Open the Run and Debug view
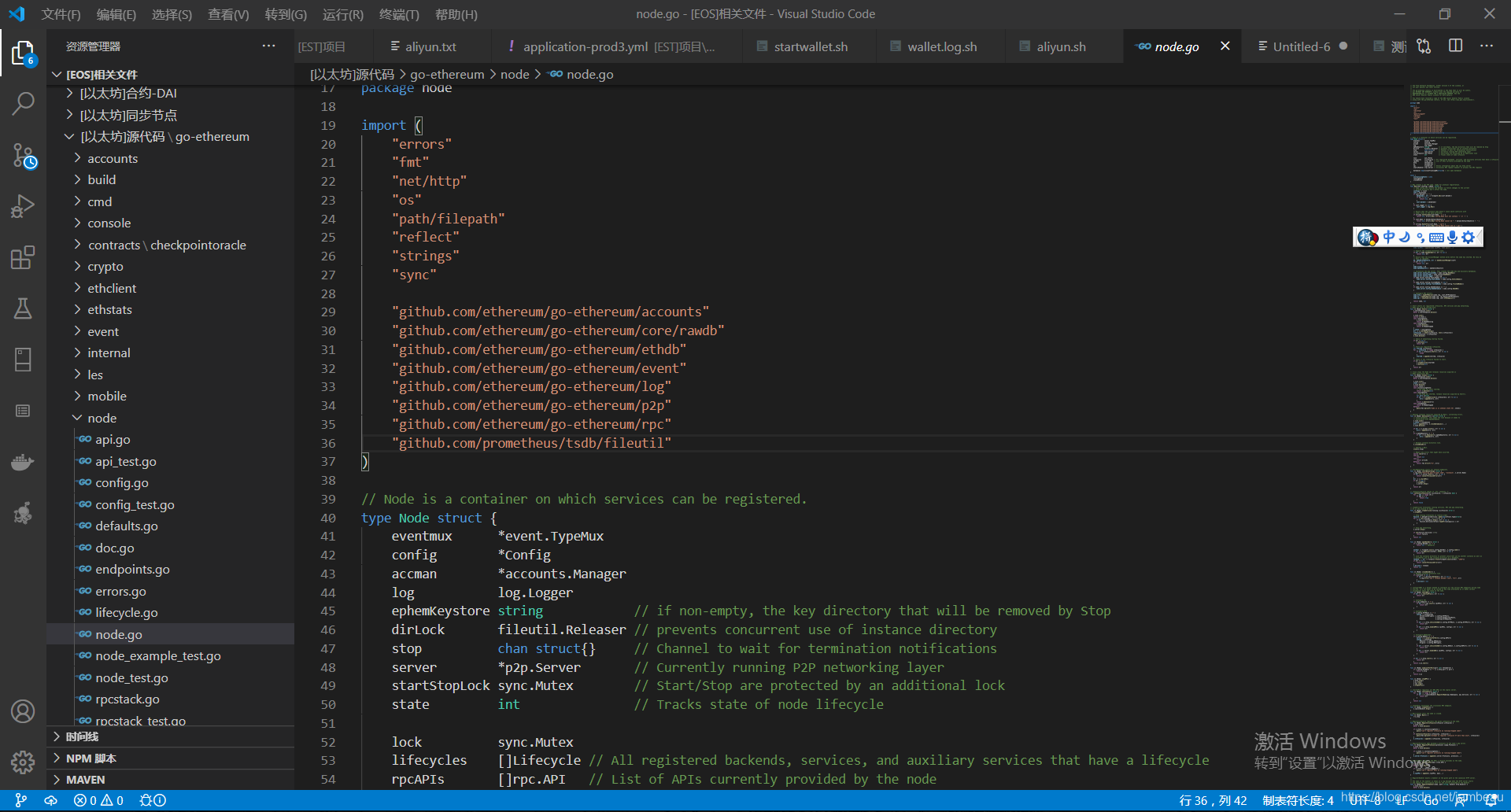The width and height of the screenshot is (1511, 812). coord(23,206)
